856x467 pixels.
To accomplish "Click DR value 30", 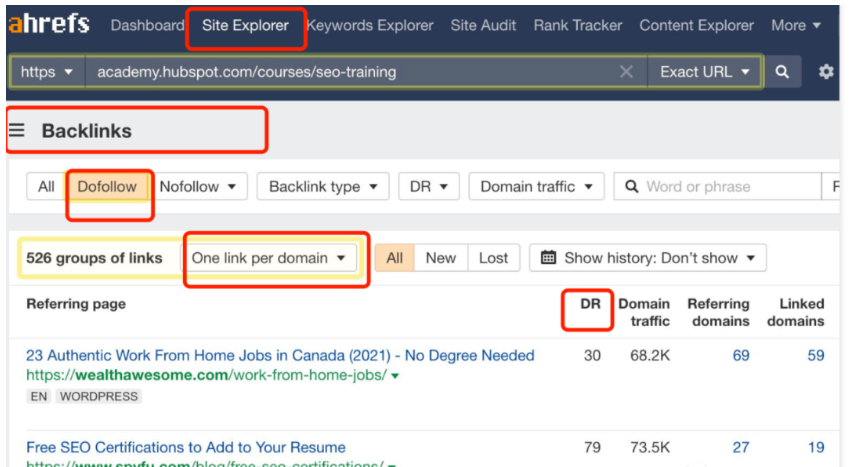I will (592, 356).
